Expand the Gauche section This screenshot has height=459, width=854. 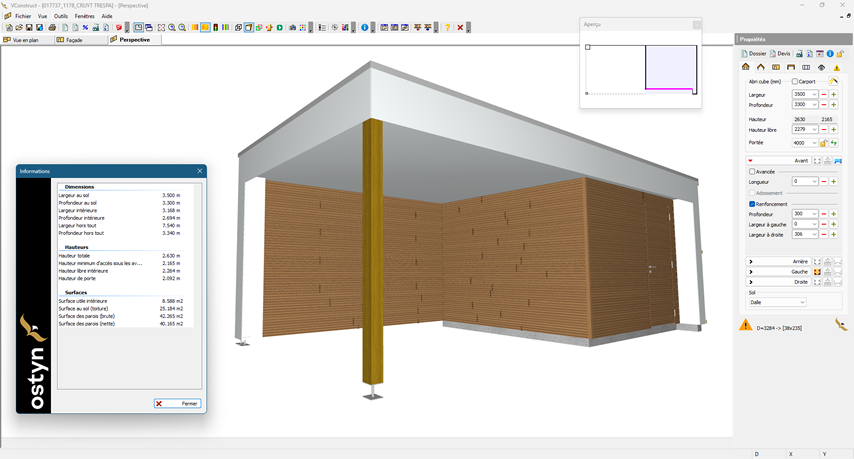(x=751, y=272)
